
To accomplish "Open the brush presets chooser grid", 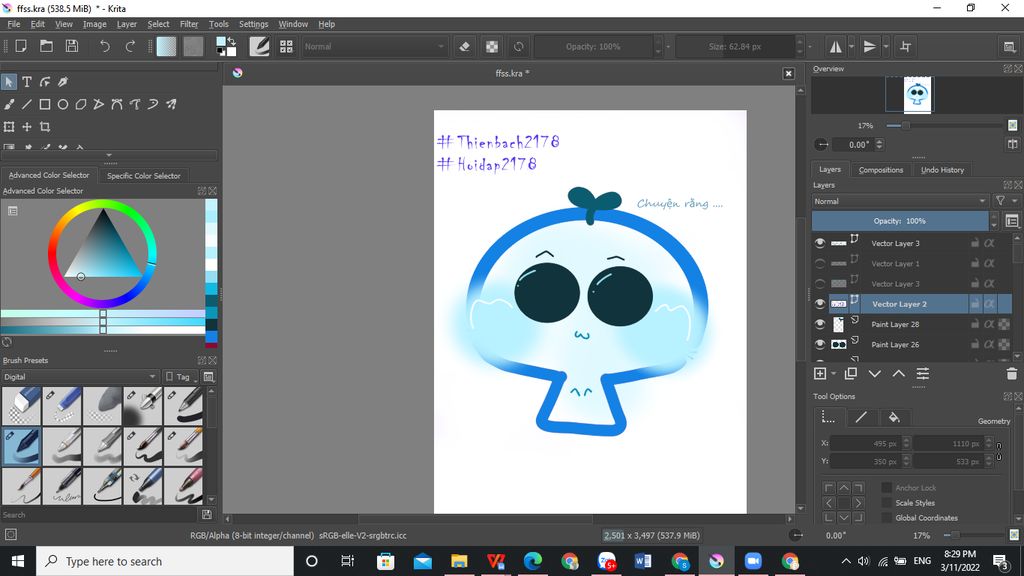I will (286, 46).
